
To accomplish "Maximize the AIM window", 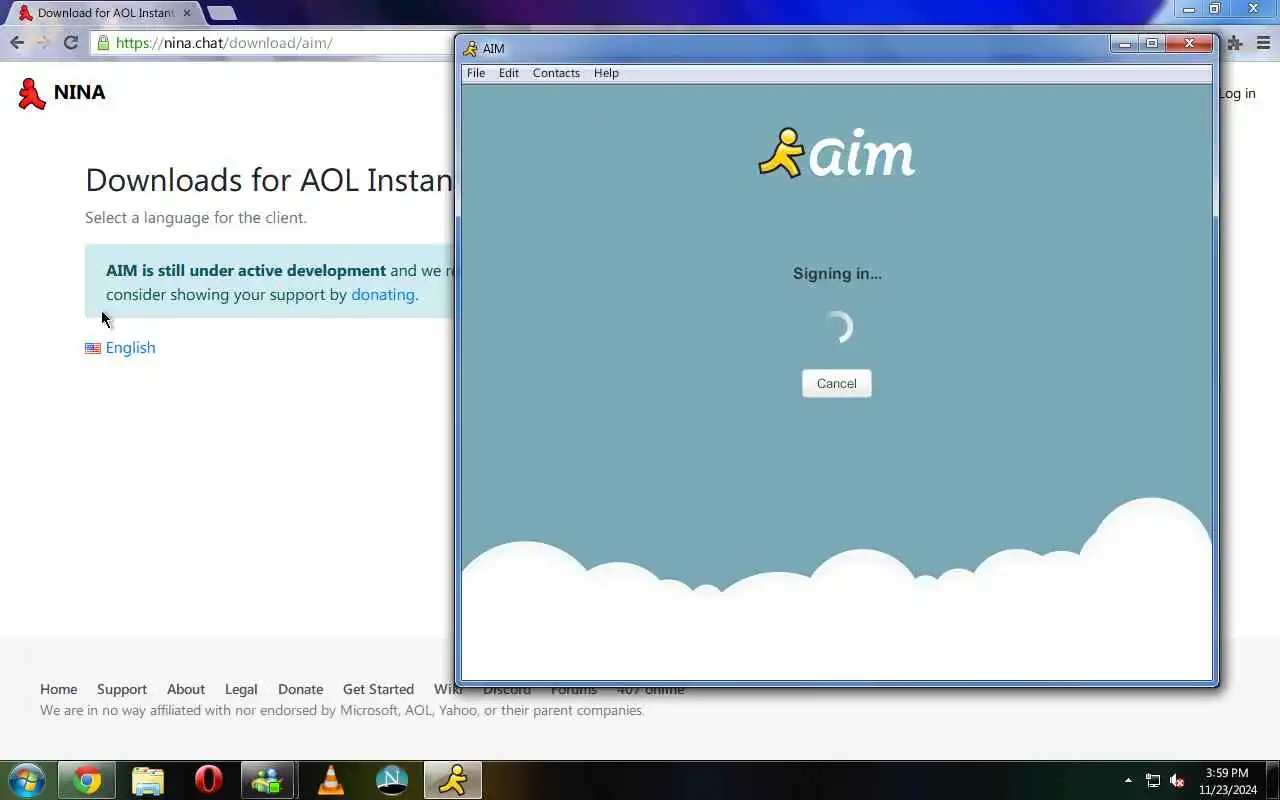I will [1152, 44].
